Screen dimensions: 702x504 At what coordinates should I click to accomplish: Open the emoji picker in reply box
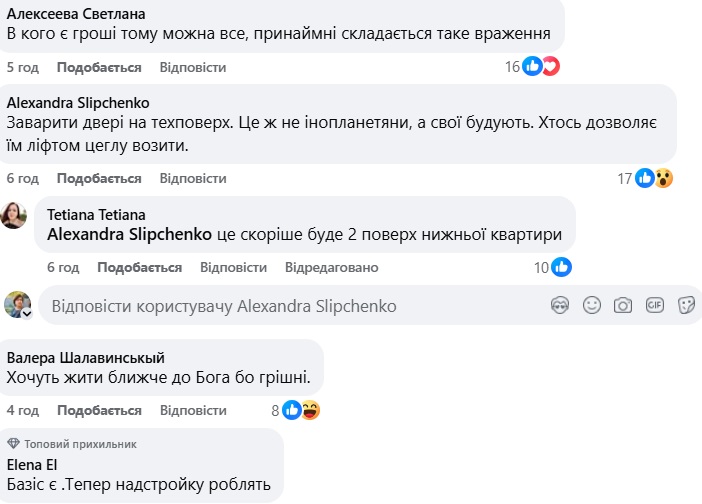(x=592, y=305)
